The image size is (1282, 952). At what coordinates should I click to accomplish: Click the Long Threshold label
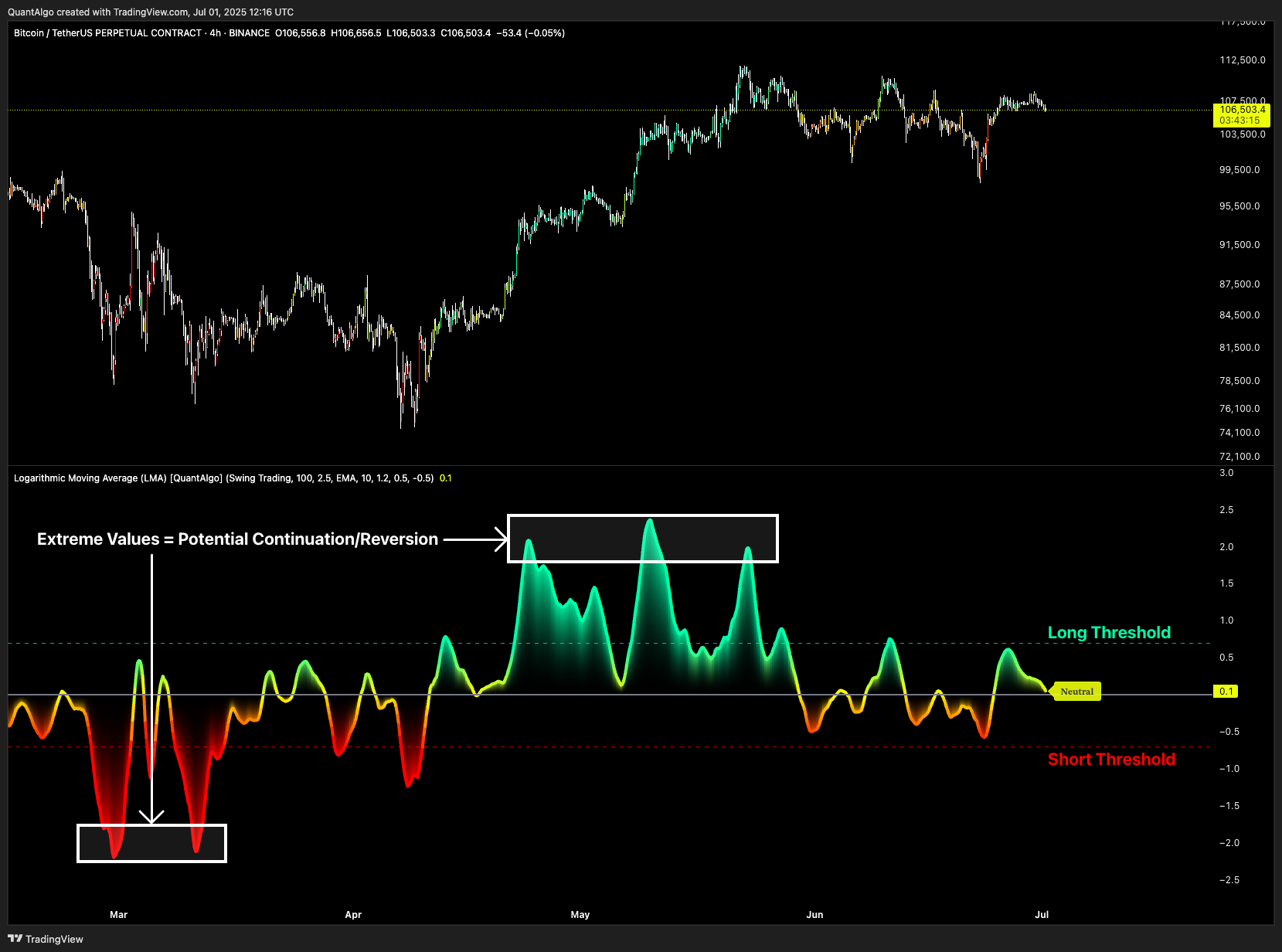point(1109,633)
